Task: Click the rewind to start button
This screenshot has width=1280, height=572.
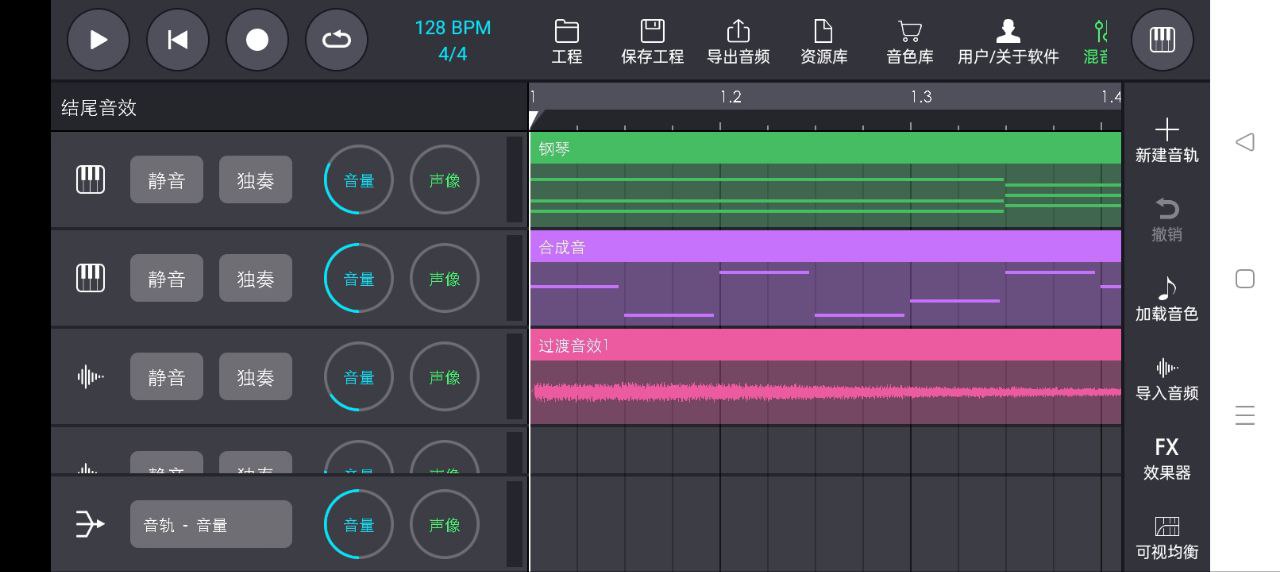Action: pos(177,40)
